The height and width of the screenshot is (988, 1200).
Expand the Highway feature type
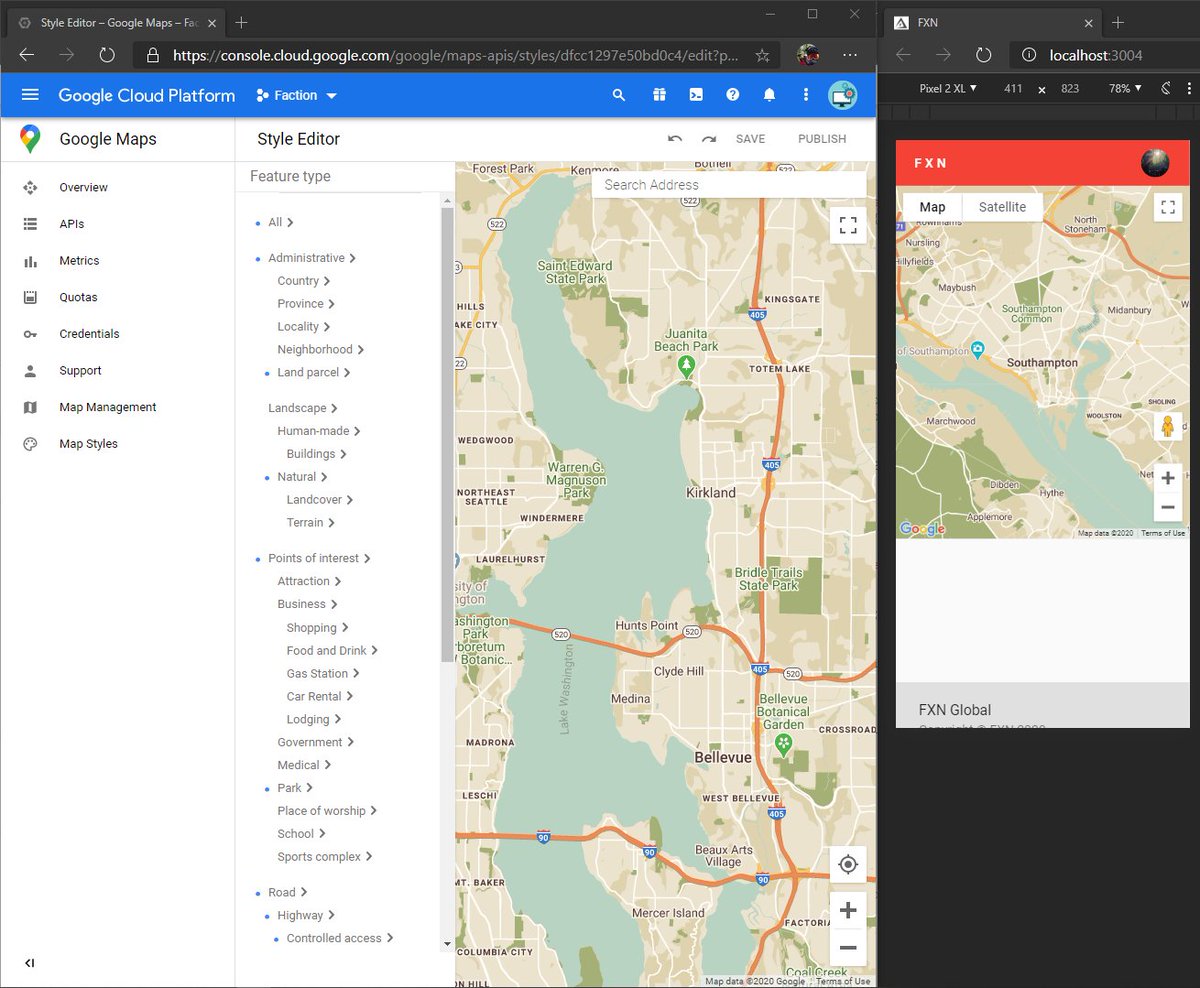(x=305, y=915)
